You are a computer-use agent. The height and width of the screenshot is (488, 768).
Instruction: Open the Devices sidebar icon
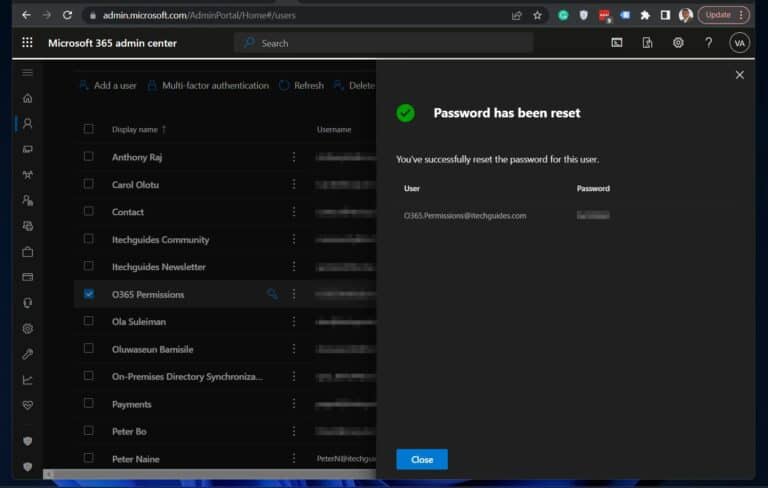click(27, 149)
